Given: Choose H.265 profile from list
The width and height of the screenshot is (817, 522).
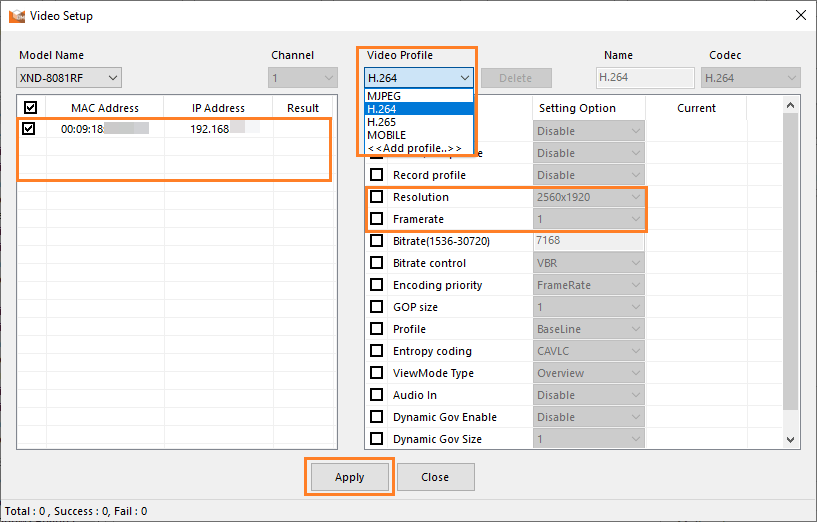Looking at the screenshot, I should click(x=419, y=122).
